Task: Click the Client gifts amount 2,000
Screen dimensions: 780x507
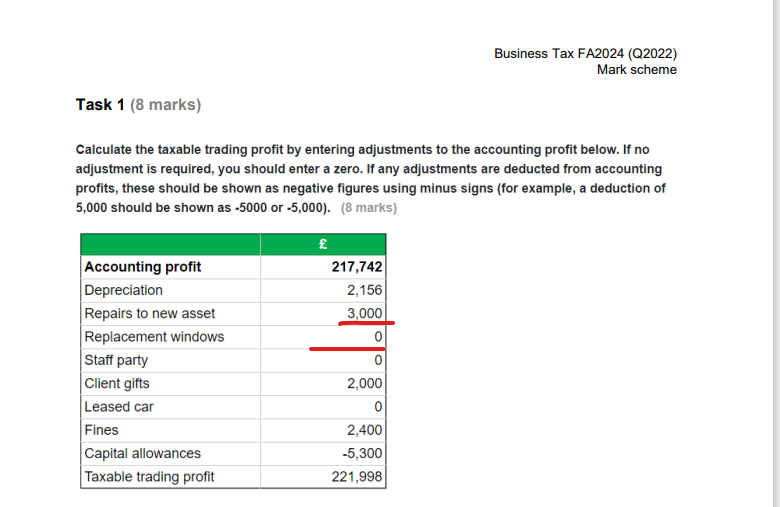Action: pos(365,384)
